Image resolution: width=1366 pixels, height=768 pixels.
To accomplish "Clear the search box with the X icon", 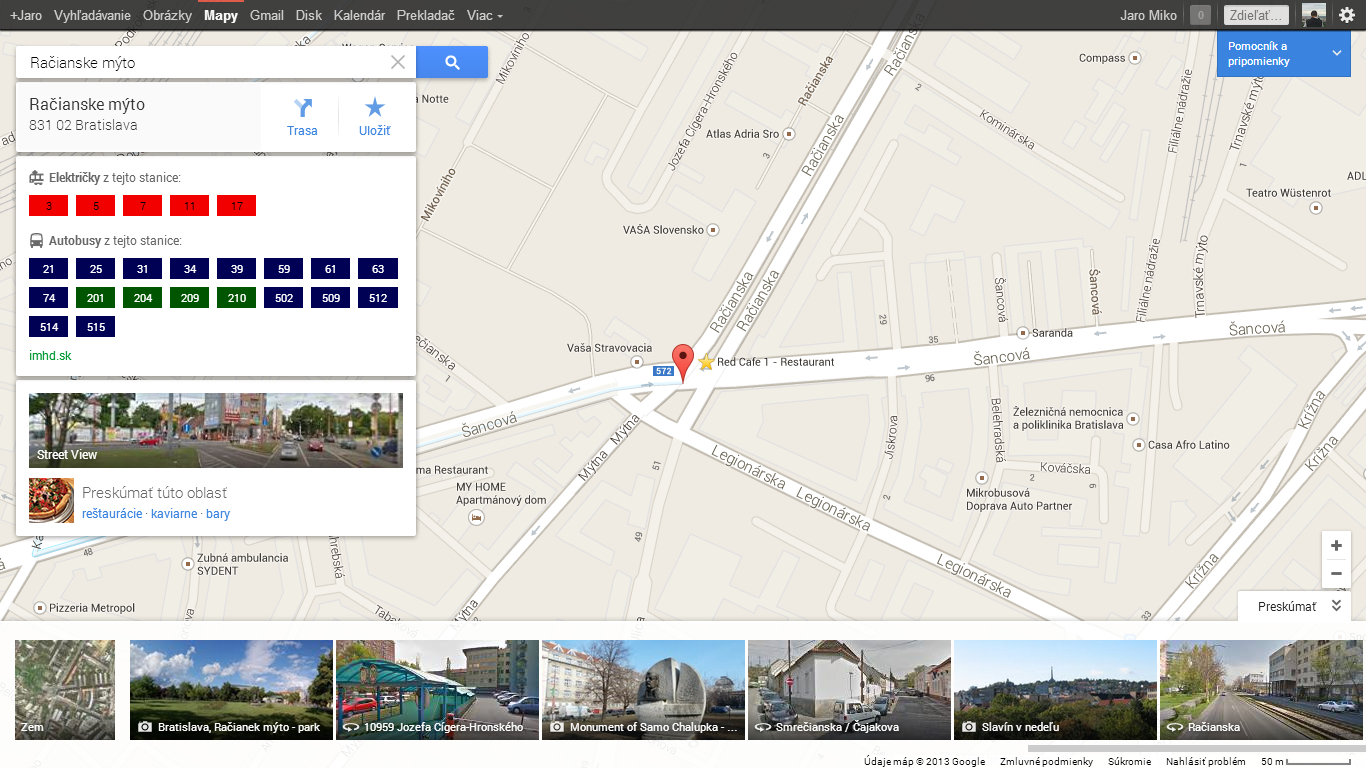I will 398,62.
